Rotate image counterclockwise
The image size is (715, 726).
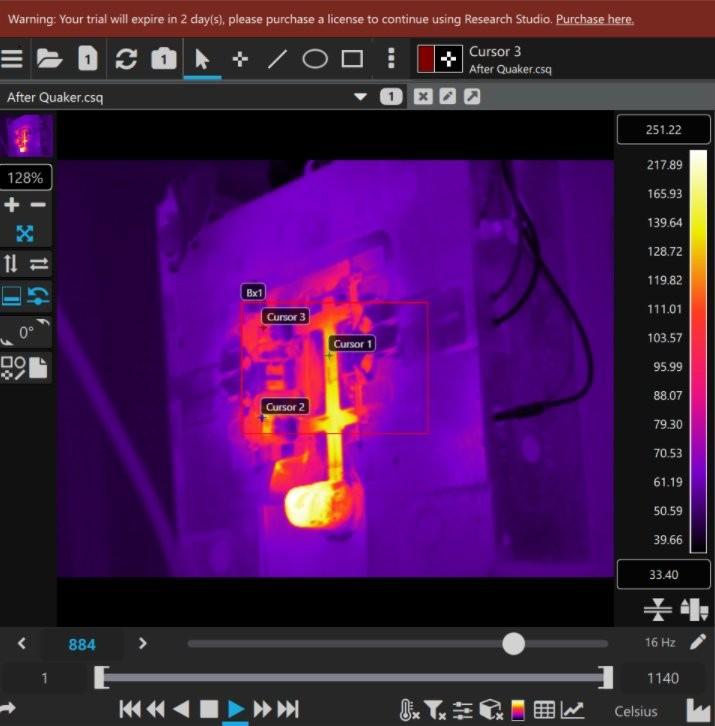pos(6,342)
